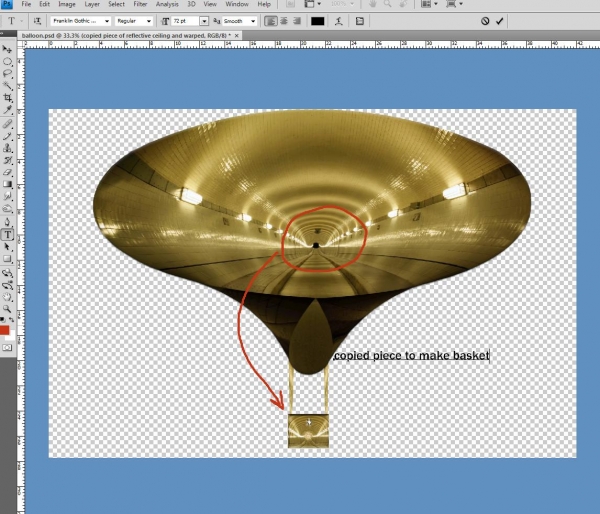Select the Pen tool
Screen dimensions: 600x514
tap(7, 222)
